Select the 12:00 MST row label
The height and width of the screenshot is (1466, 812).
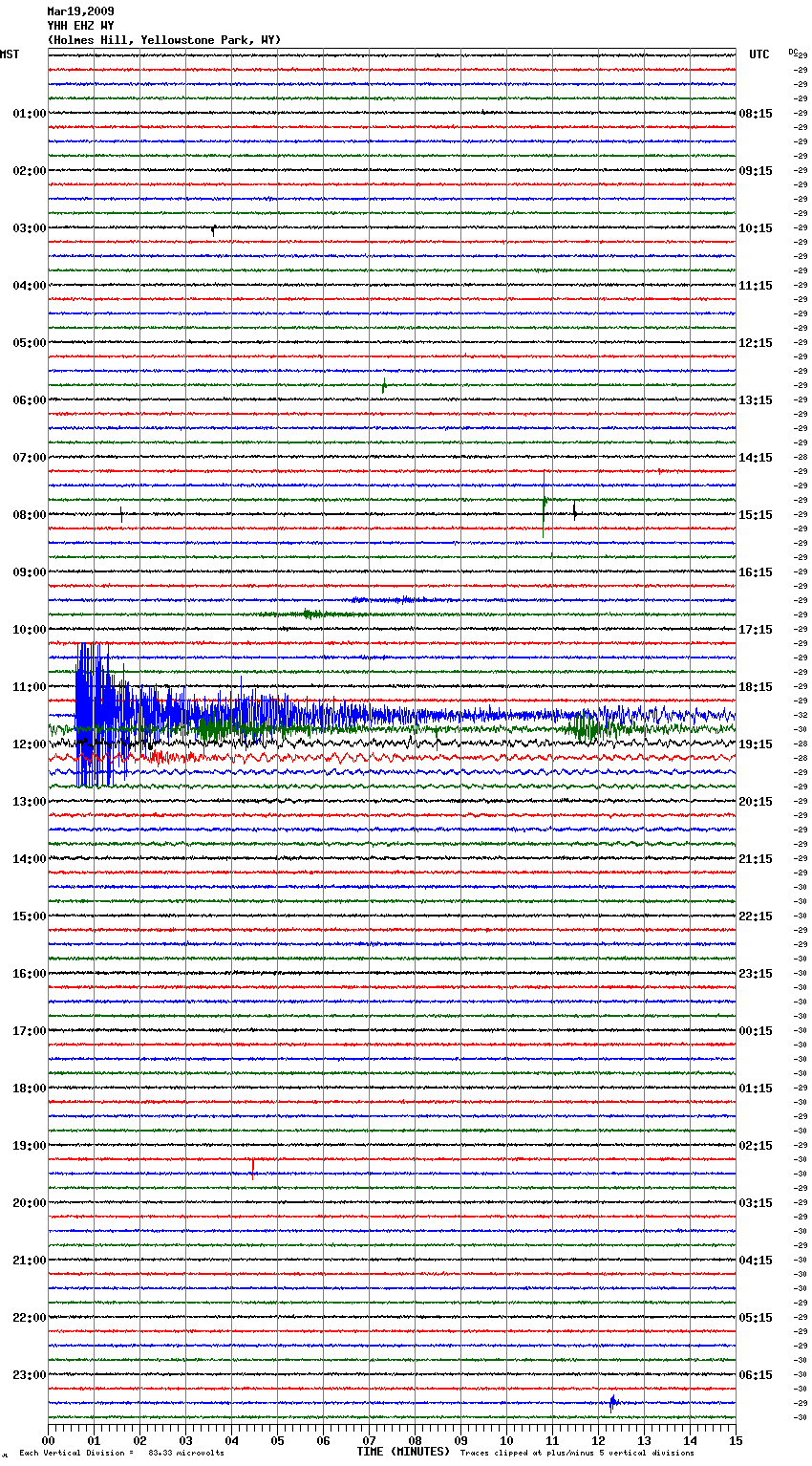click(29, 744)
